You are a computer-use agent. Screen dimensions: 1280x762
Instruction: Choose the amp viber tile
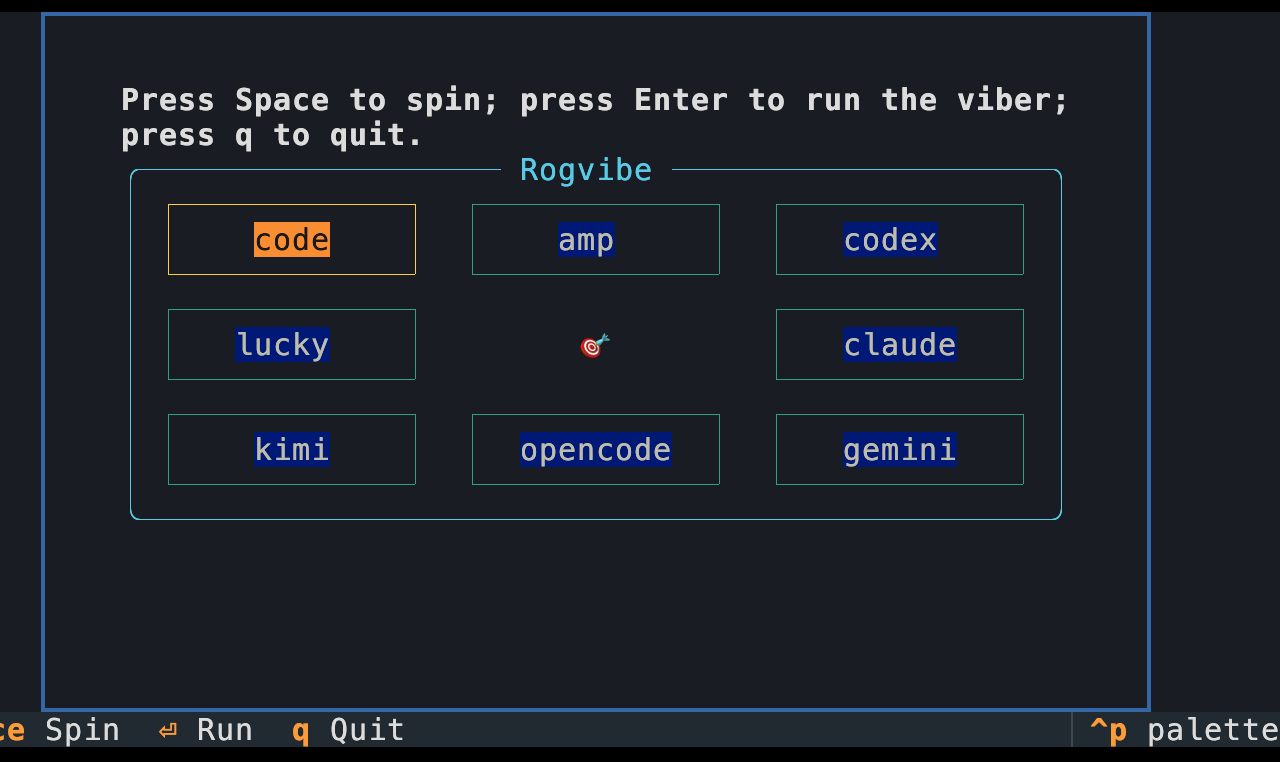click(596, 240)
